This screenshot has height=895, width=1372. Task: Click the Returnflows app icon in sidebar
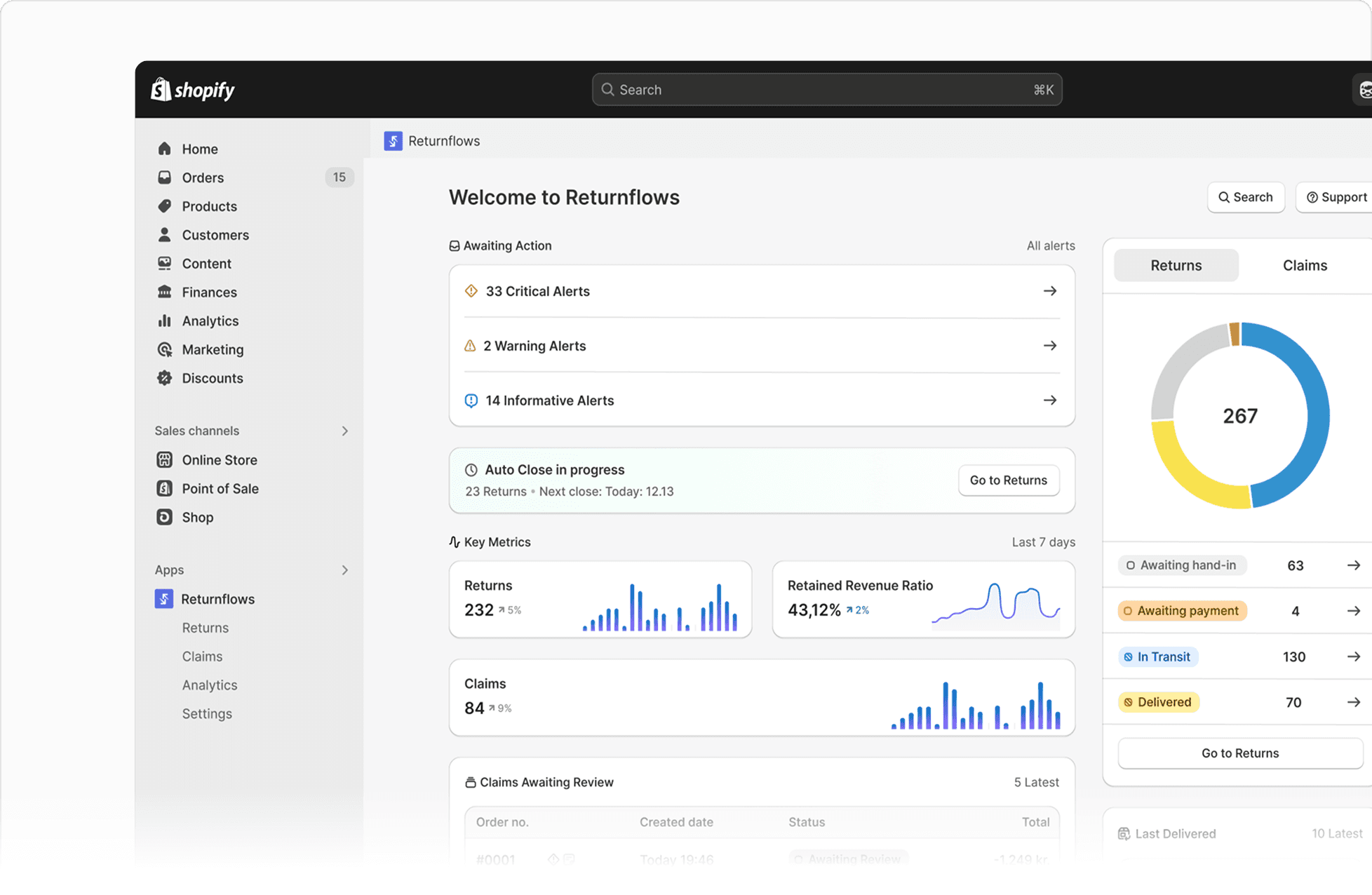[x=164, y=599]
